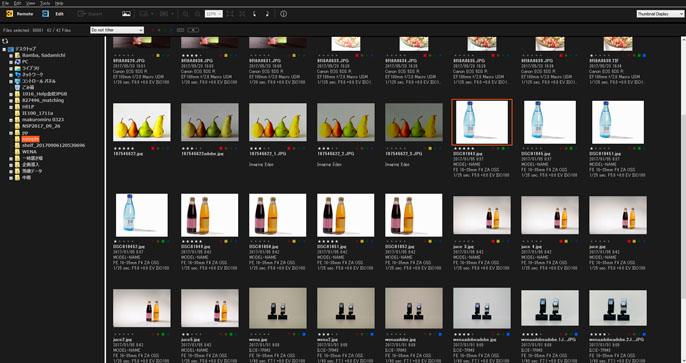Toggle red color label on first pears thumbnail
This screenshot has height=363, width=686.
tap(153, 149)
